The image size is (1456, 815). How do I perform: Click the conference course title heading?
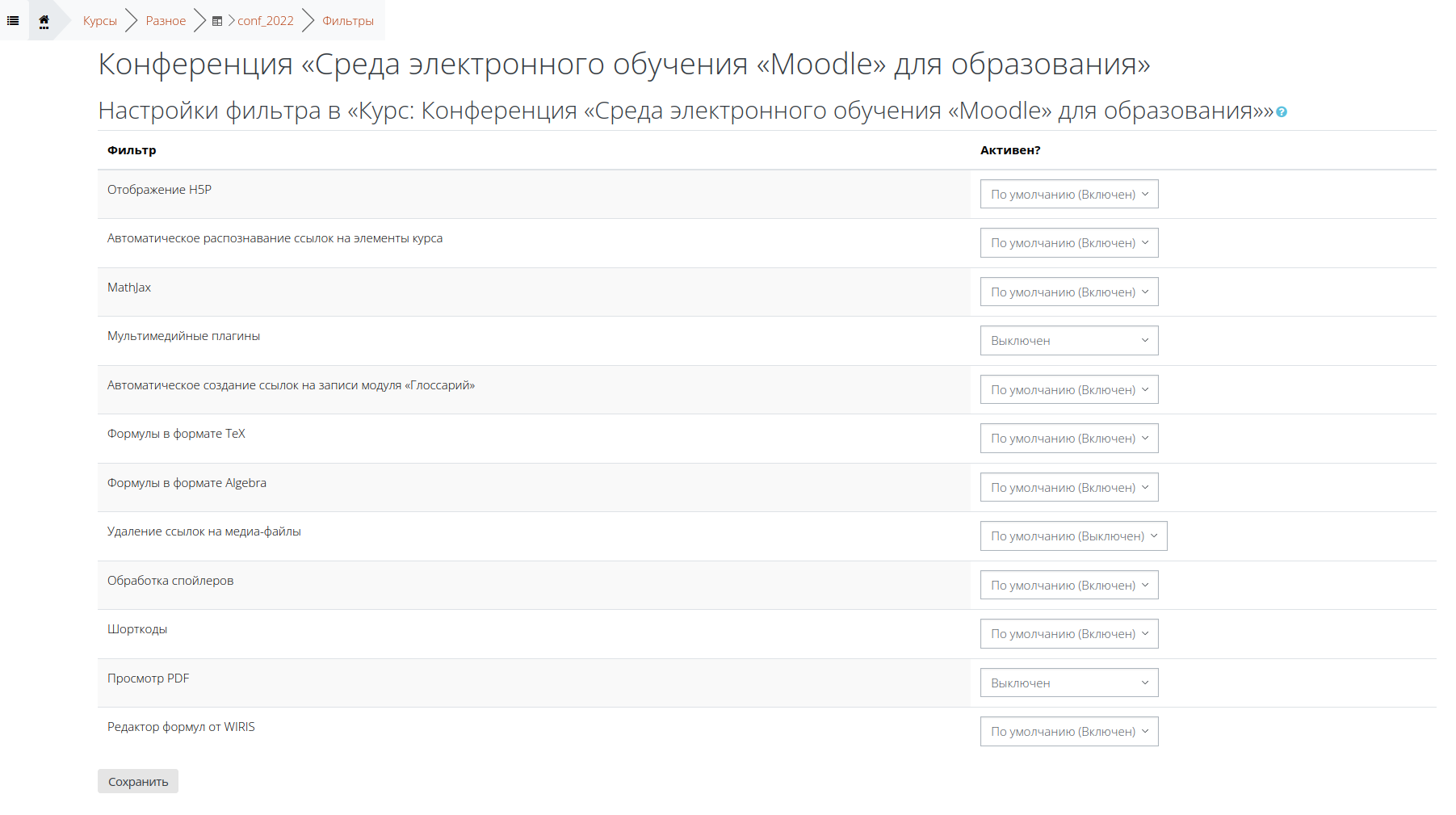(624, 64)
